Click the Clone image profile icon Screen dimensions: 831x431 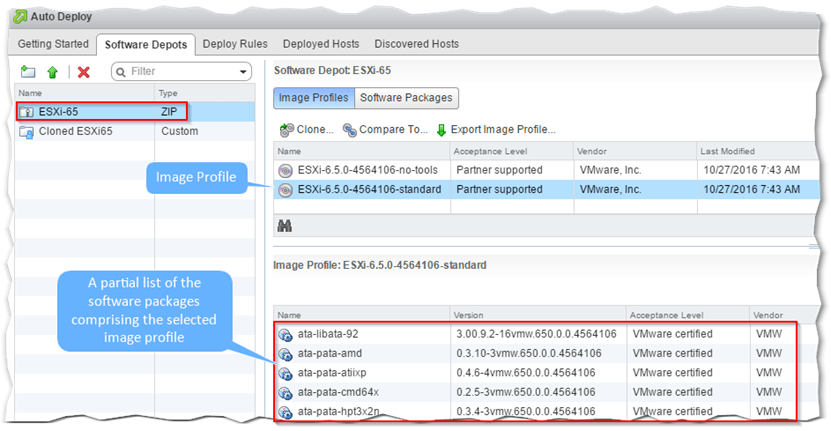point(287,129)
